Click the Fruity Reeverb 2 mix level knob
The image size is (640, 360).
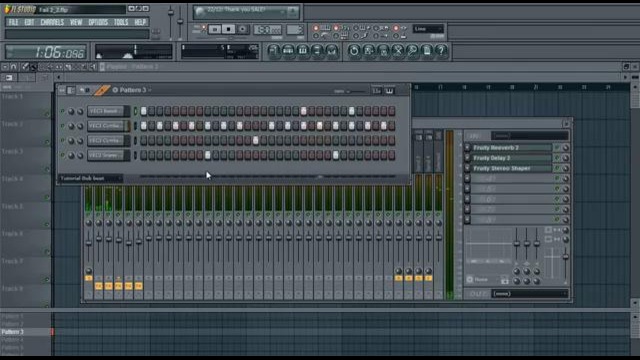pyautogui.click(x=565, y=148)
